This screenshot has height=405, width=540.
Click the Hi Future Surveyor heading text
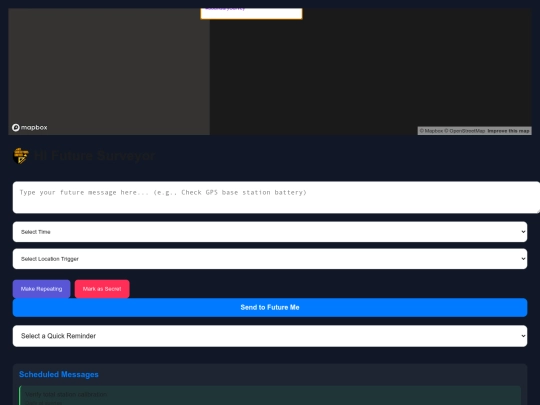94,156
